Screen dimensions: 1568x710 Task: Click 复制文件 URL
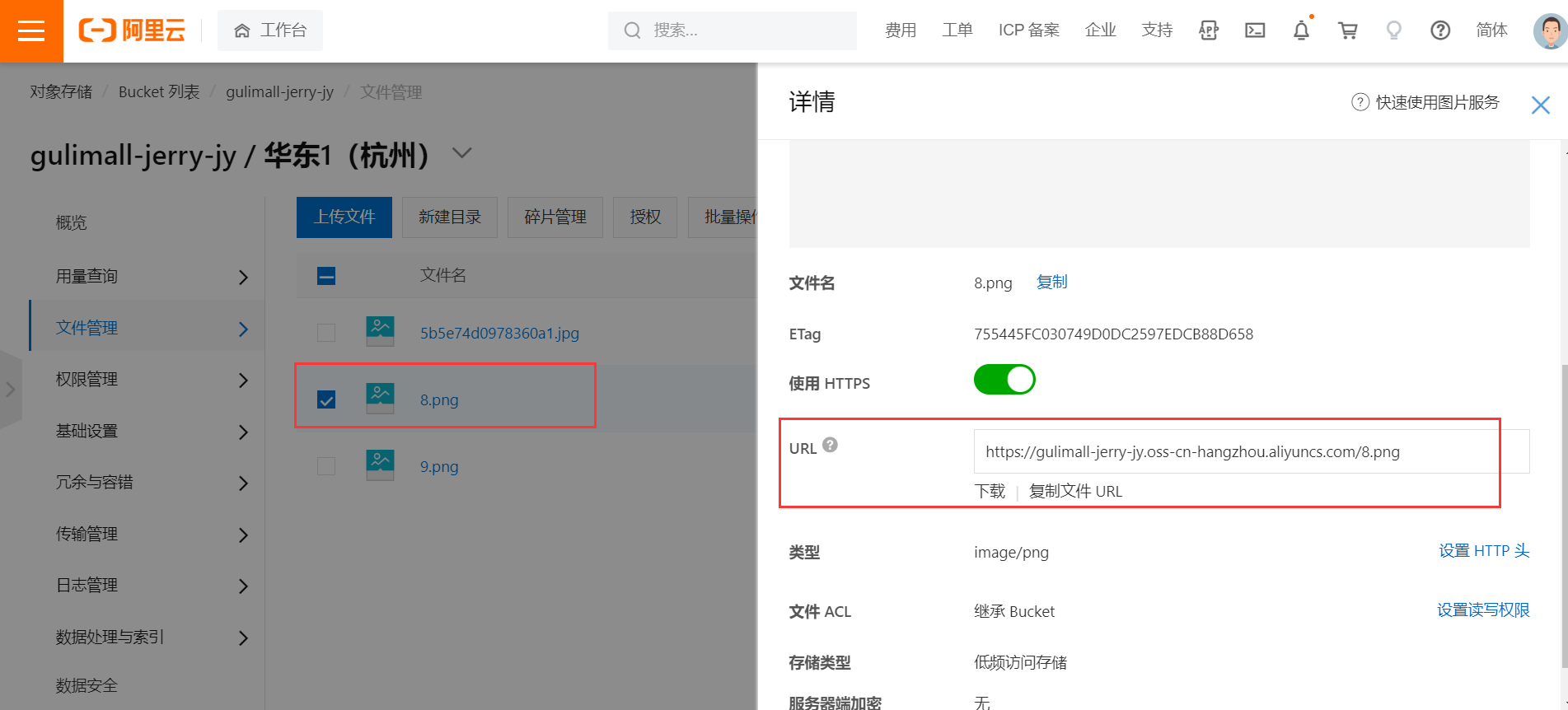[1075, 492]
